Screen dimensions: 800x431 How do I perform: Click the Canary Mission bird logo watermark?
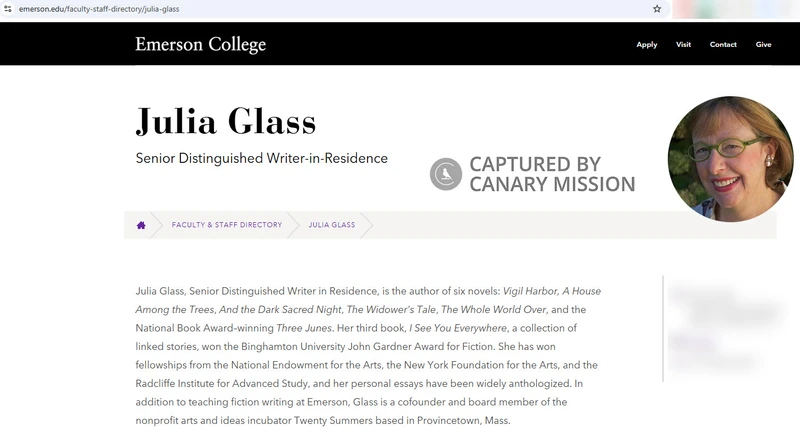[446, 174]
